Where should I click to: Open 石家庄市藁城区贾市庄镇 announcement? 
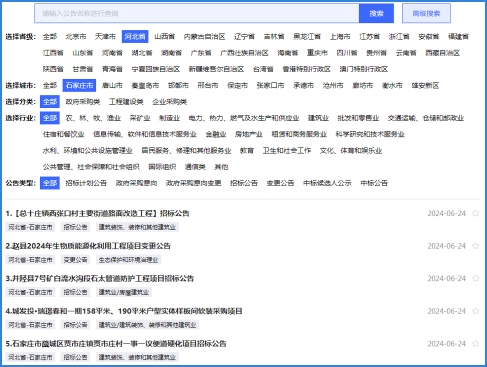[116, 344]
